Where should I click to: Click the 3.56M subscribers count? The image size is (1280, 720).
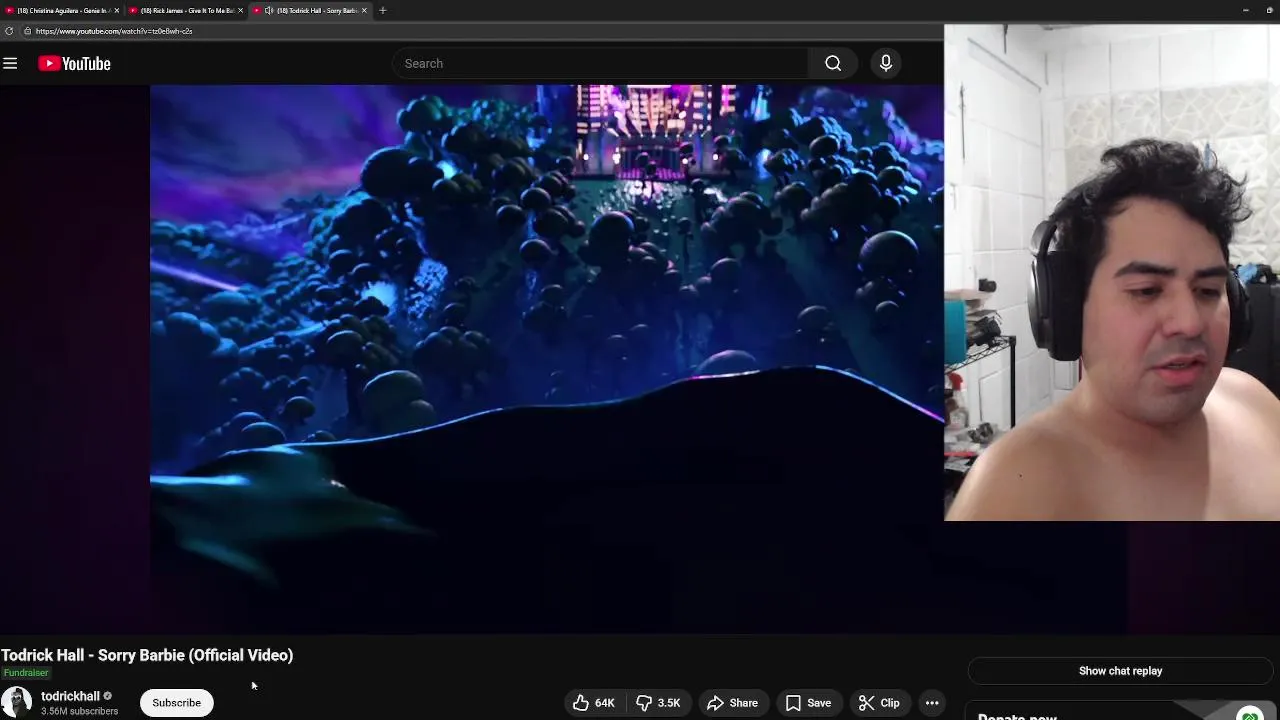pyautogui.click(x=79, y=711)
